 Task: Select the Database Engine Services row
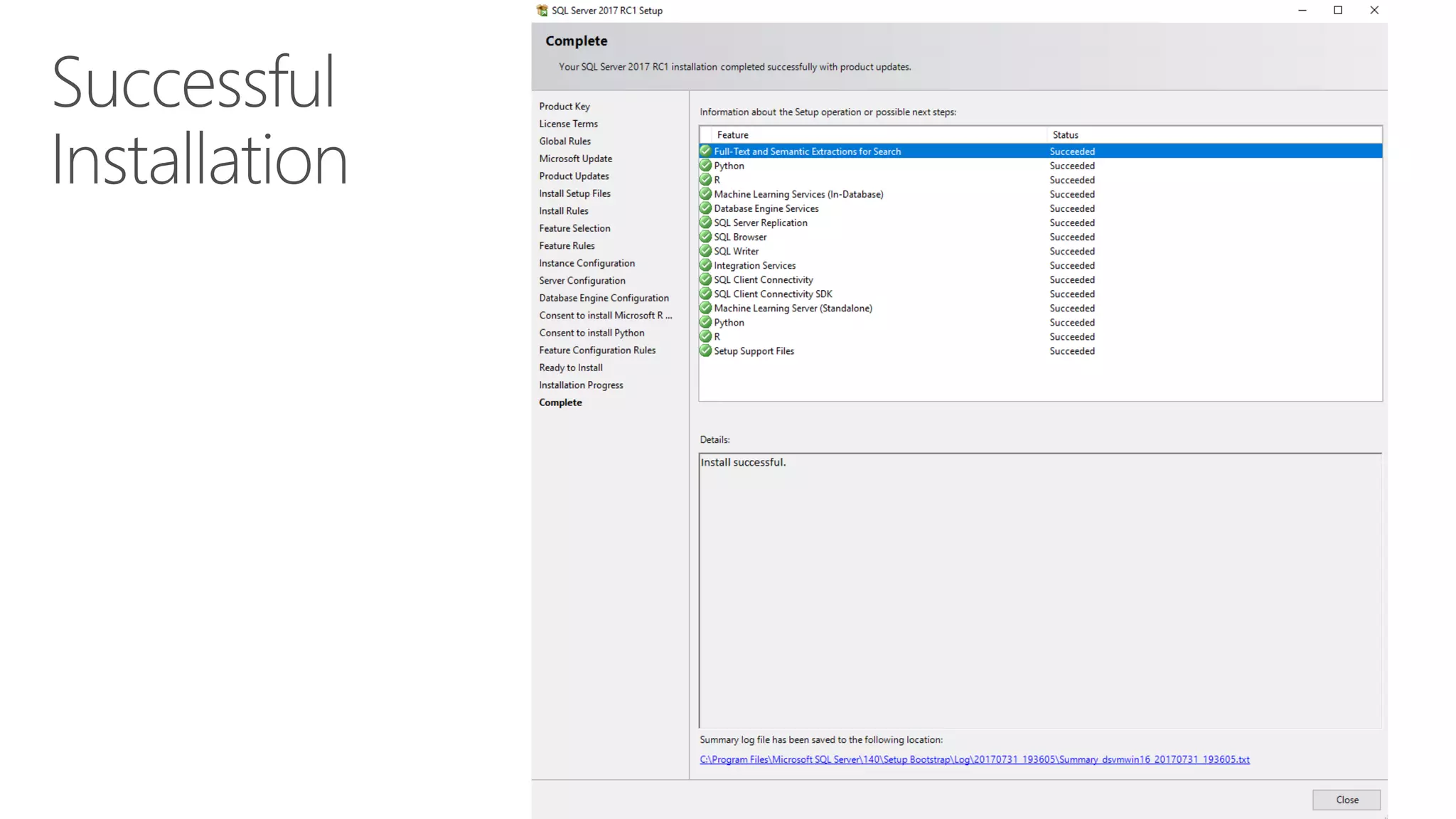[1041, 208]
